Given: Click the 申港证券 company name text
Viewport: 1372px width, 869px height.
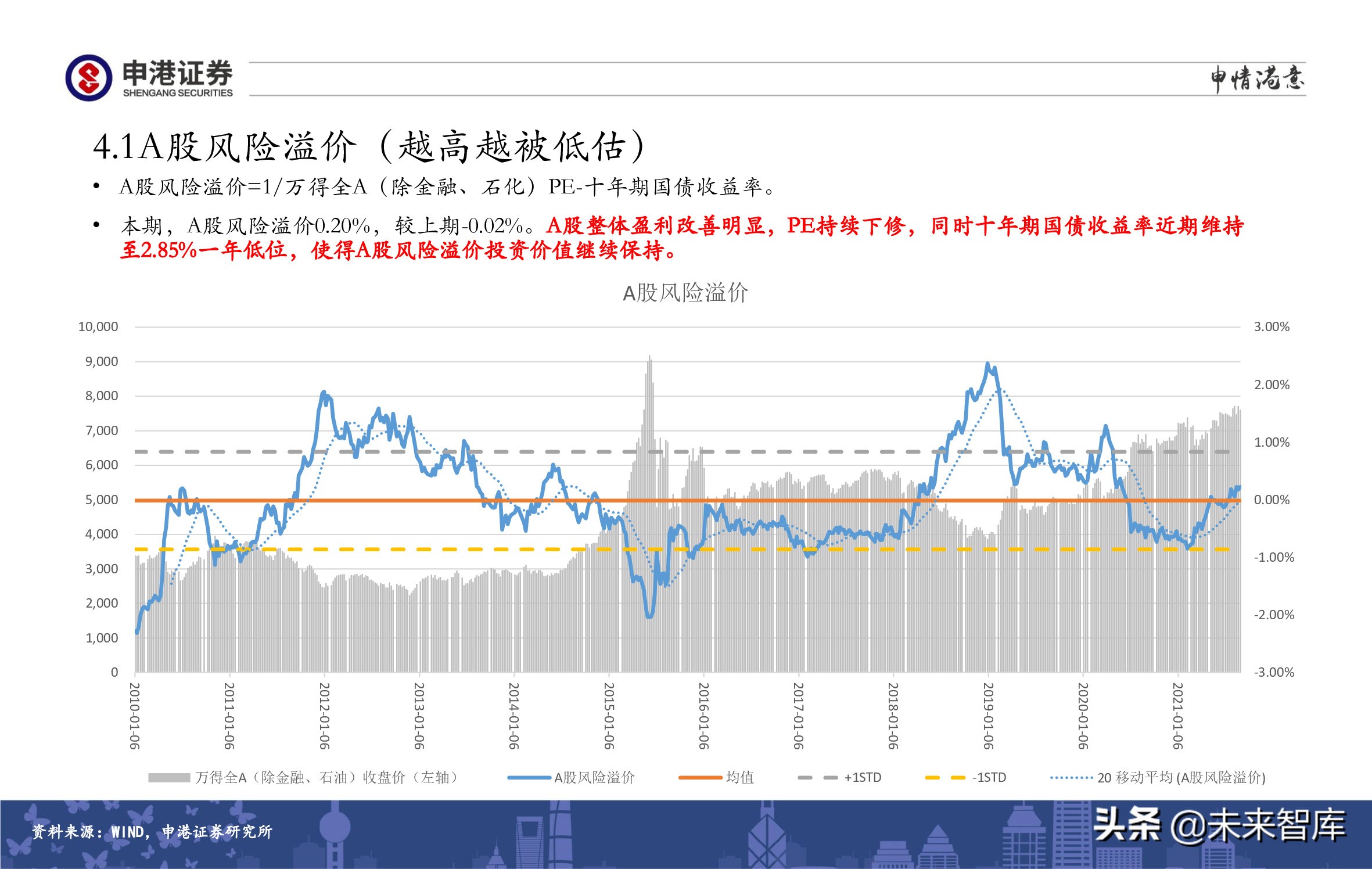Looking at the screenshot, I should tap(177, 73).
